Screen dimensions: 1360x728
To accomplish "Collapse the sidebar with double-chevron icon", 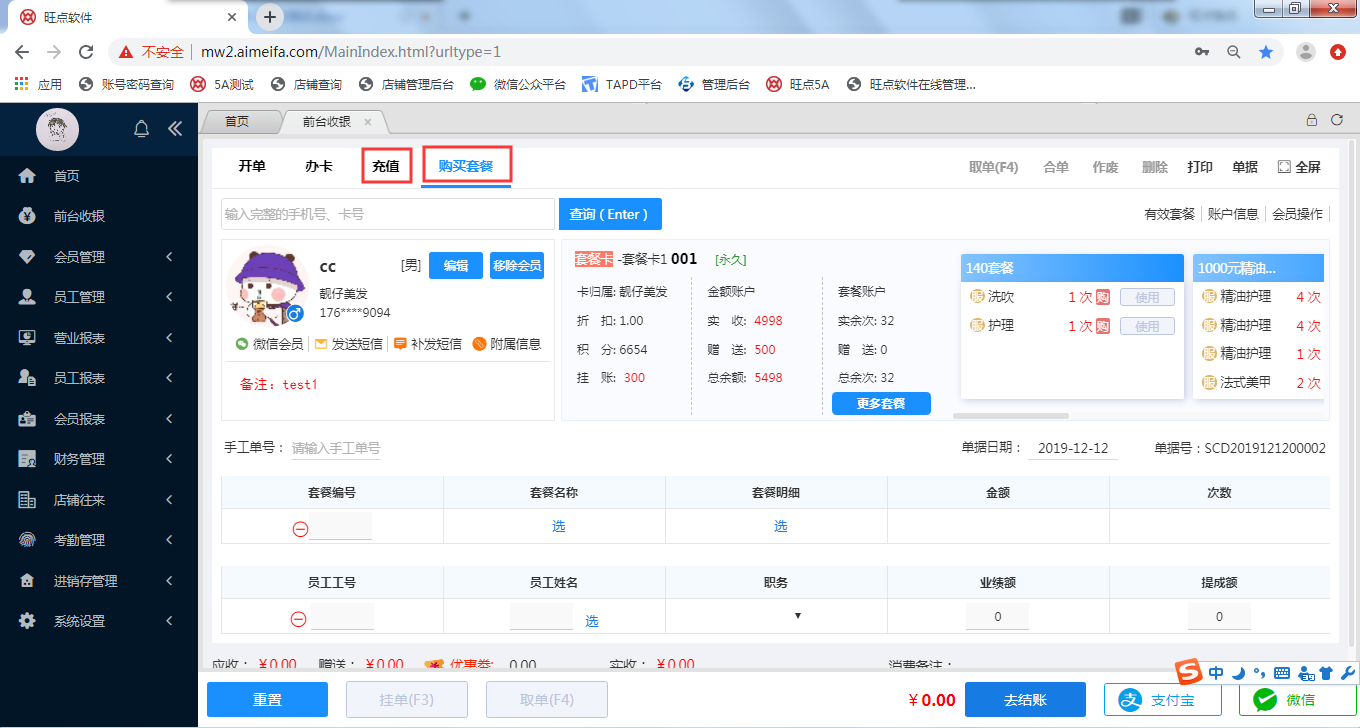I will pyautogui.click(x=175, y=128).
